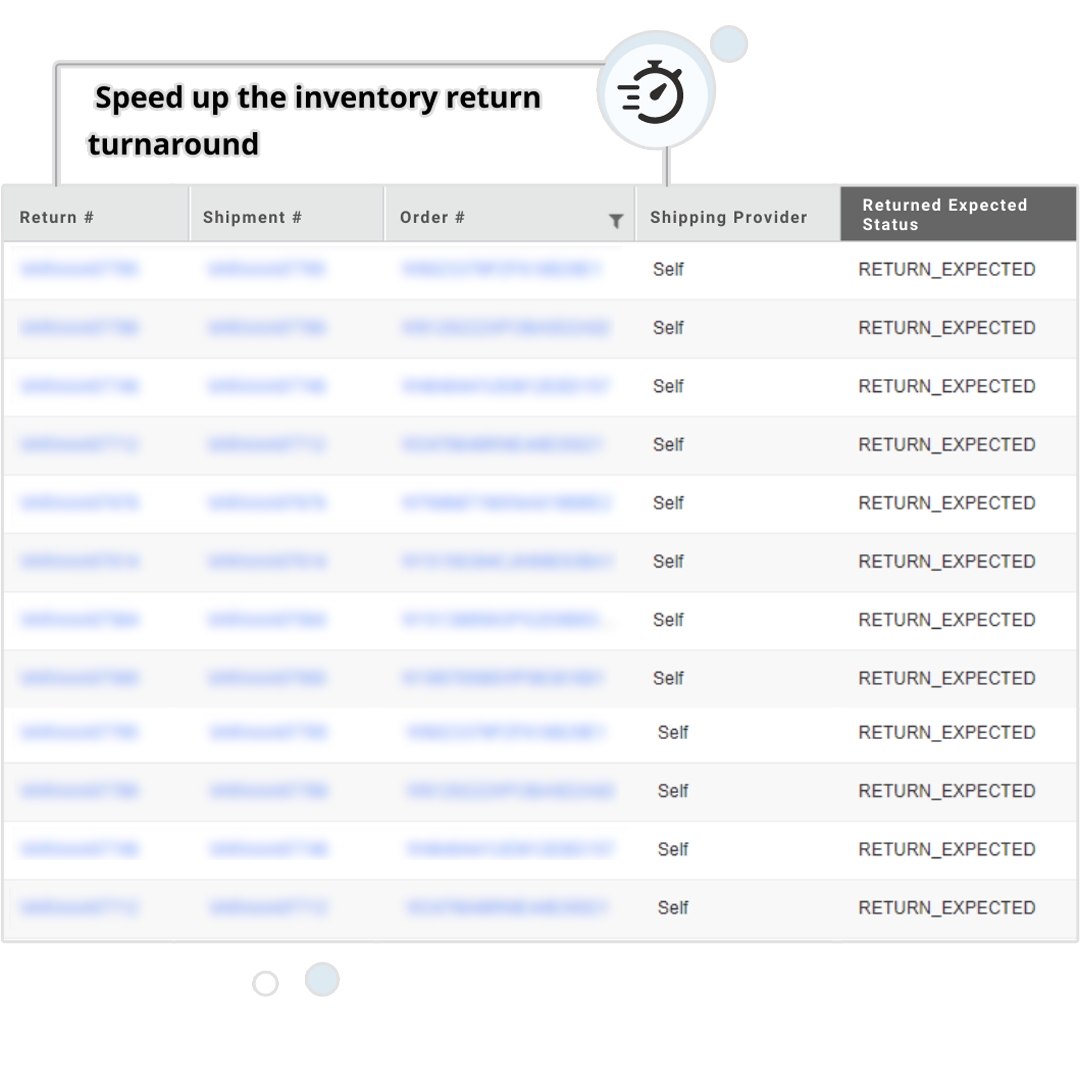Select the 'Speed up the inventory return turnaround' heading

coord(315,121)
